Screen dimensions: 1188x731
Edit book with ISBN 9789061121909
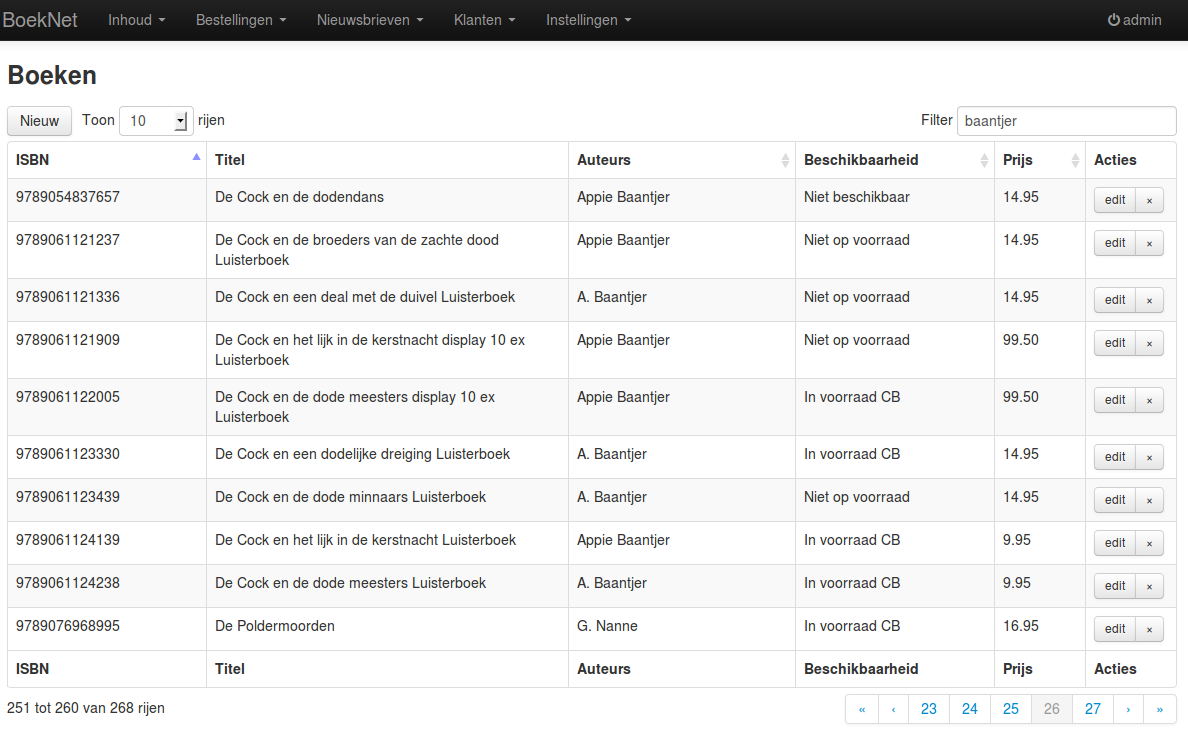tap(1115, 343)
